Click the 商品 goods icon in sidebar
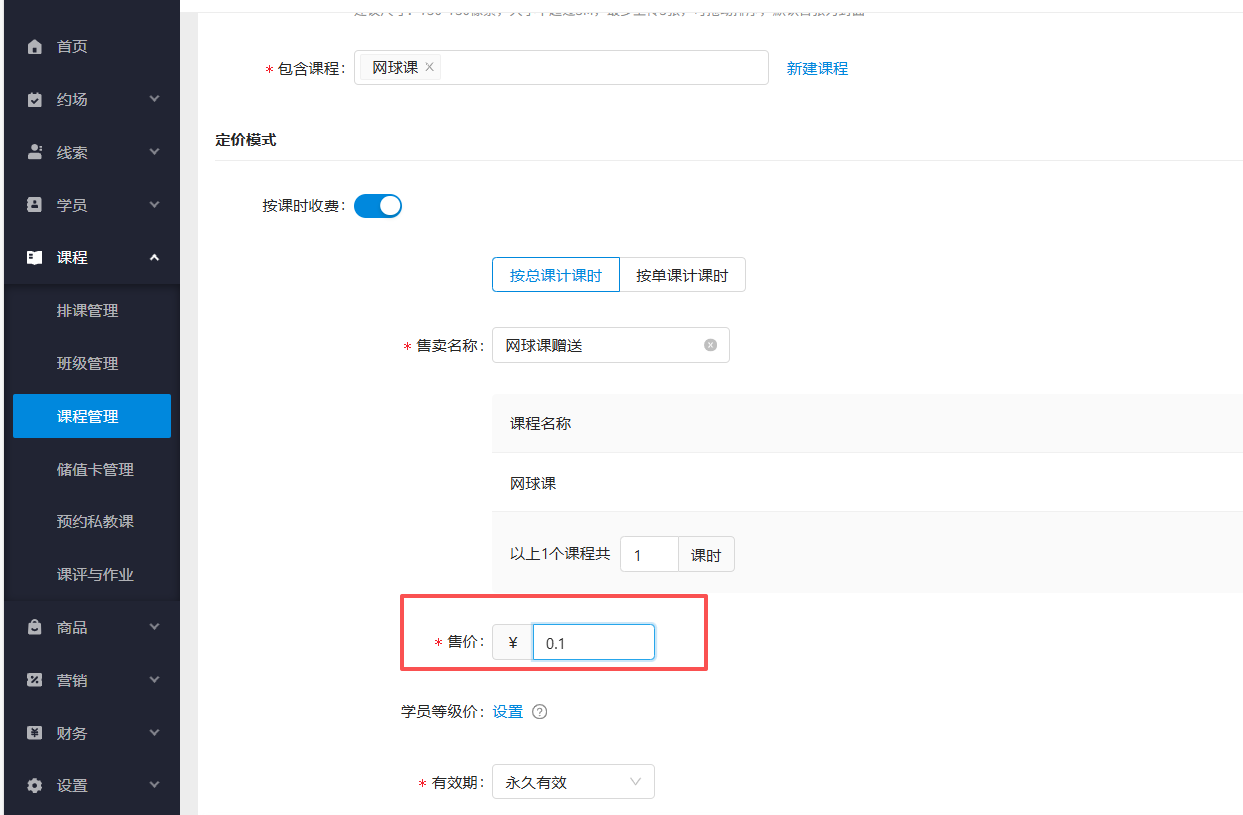 (x=35, y=626)
